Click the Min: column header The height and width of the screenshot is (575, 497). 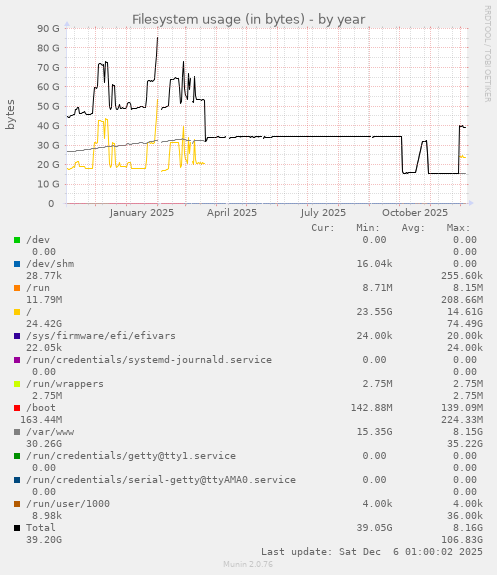pos(368,228)
